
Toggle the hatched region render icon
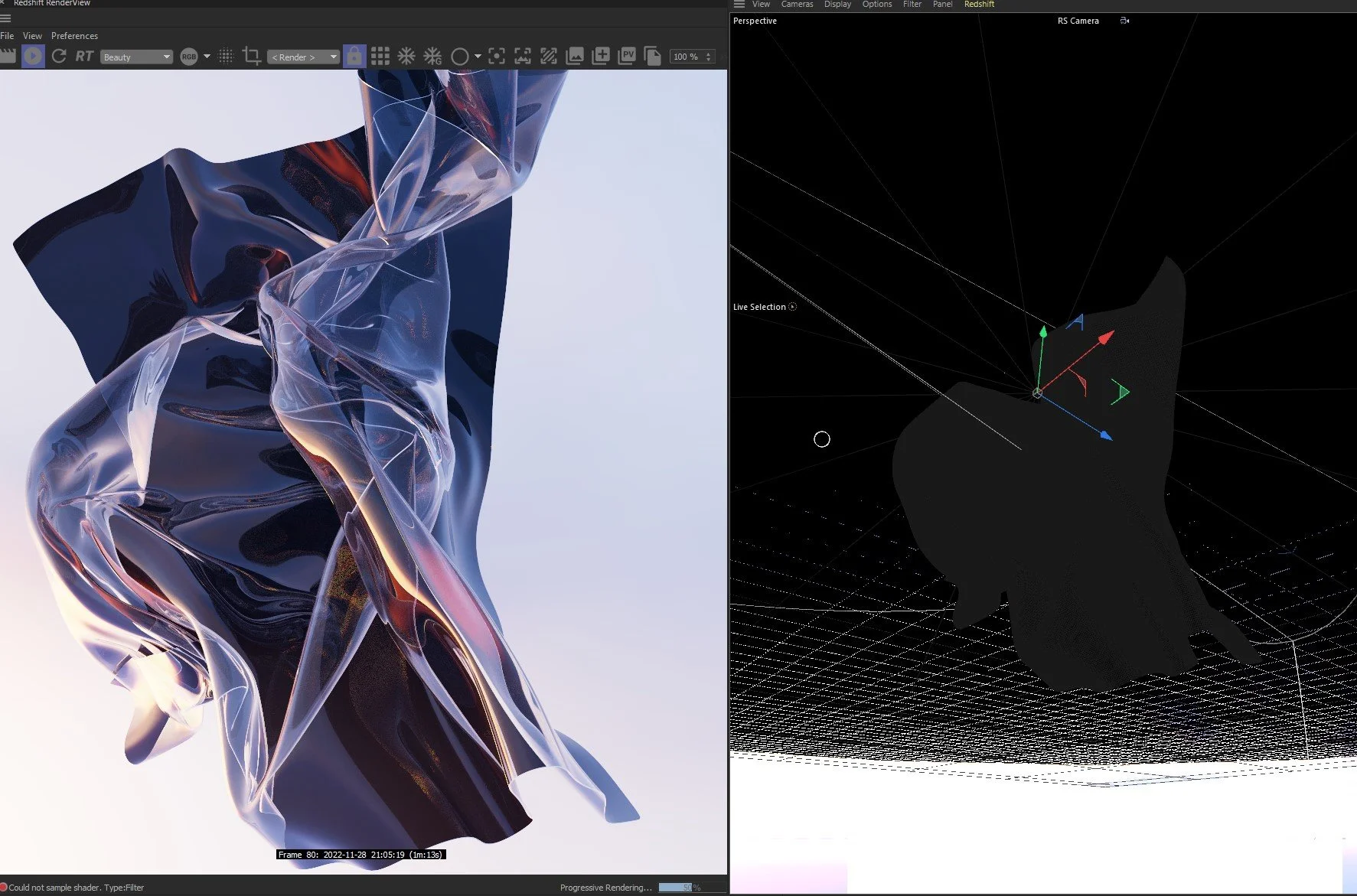(549, 56)
